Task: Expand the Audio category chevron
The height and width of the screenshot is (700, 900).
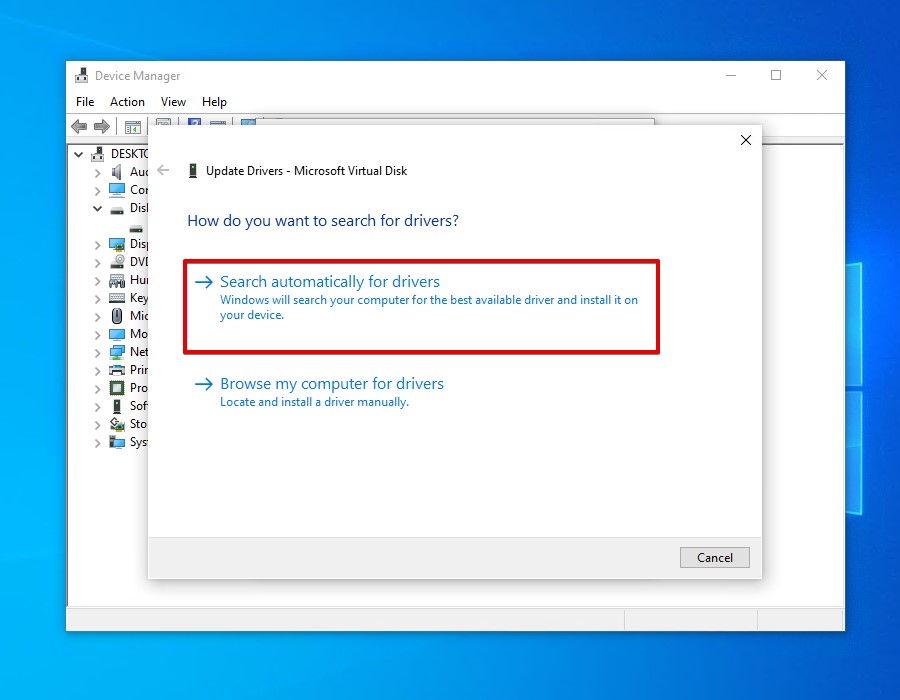Action: [x=98, y=173]
